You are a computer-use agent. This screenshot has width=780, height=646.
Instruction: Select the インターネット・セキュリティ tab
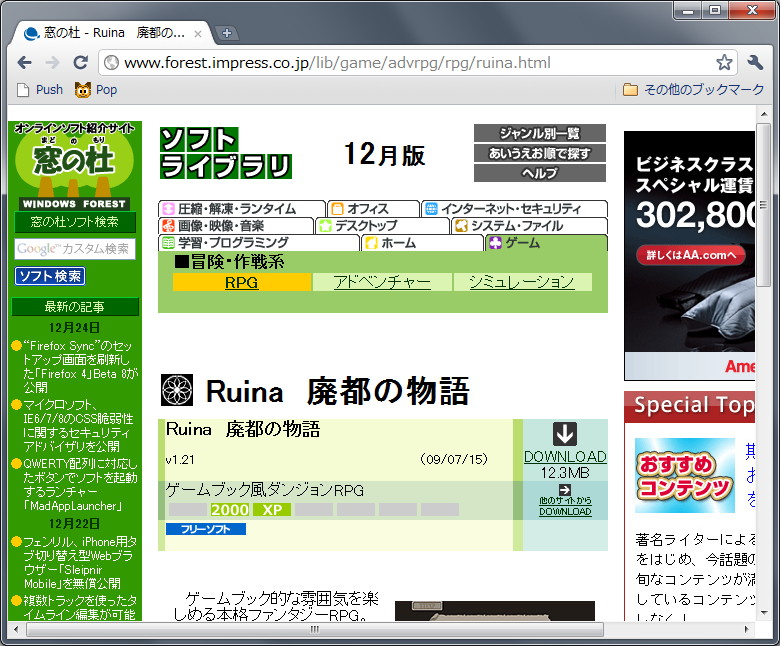click(x=514, y=208)
